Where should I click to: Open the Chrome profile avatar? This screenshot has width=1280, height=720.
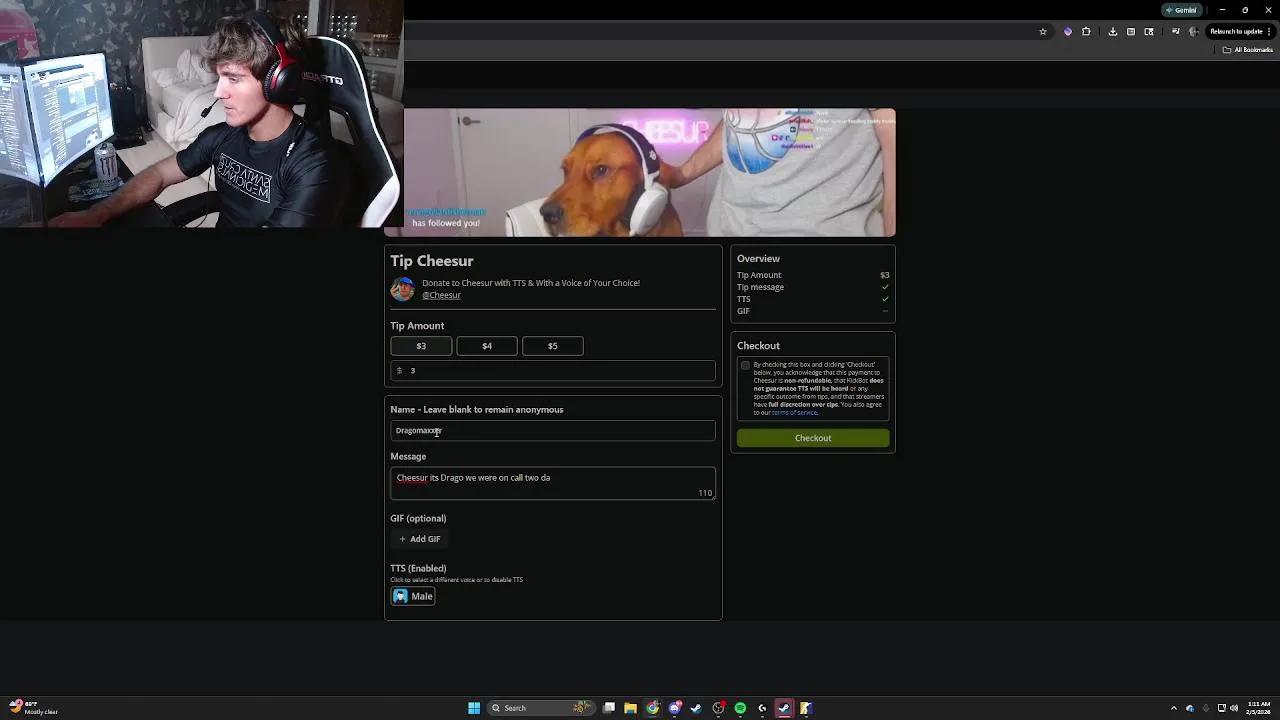click(1193, 32)
